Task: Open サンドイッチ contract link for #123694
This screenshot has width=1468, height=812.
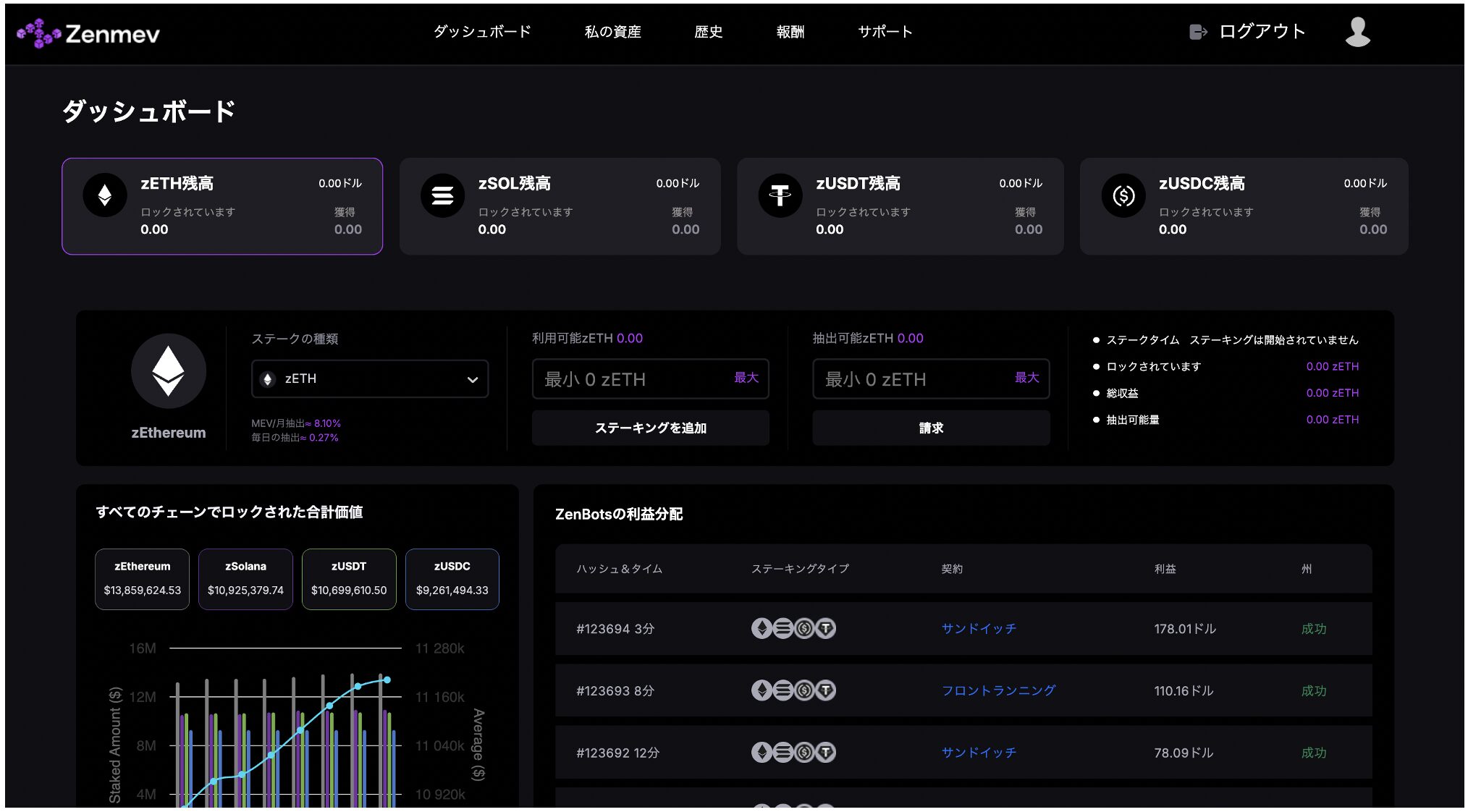Action: coord(979,628)
